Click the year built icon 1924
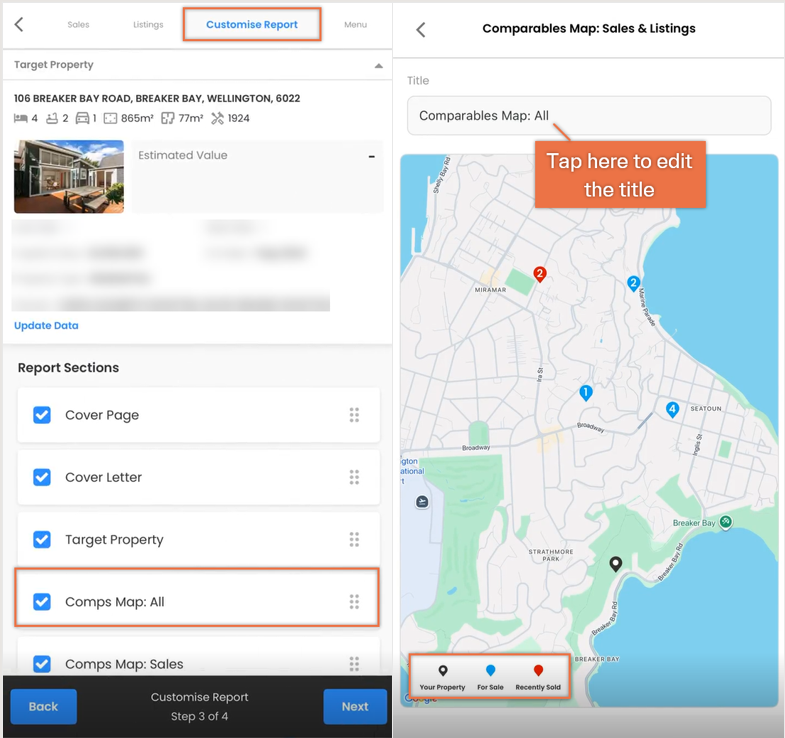The width and height of the screenshot is (785, 738). (x=217, y=118)
